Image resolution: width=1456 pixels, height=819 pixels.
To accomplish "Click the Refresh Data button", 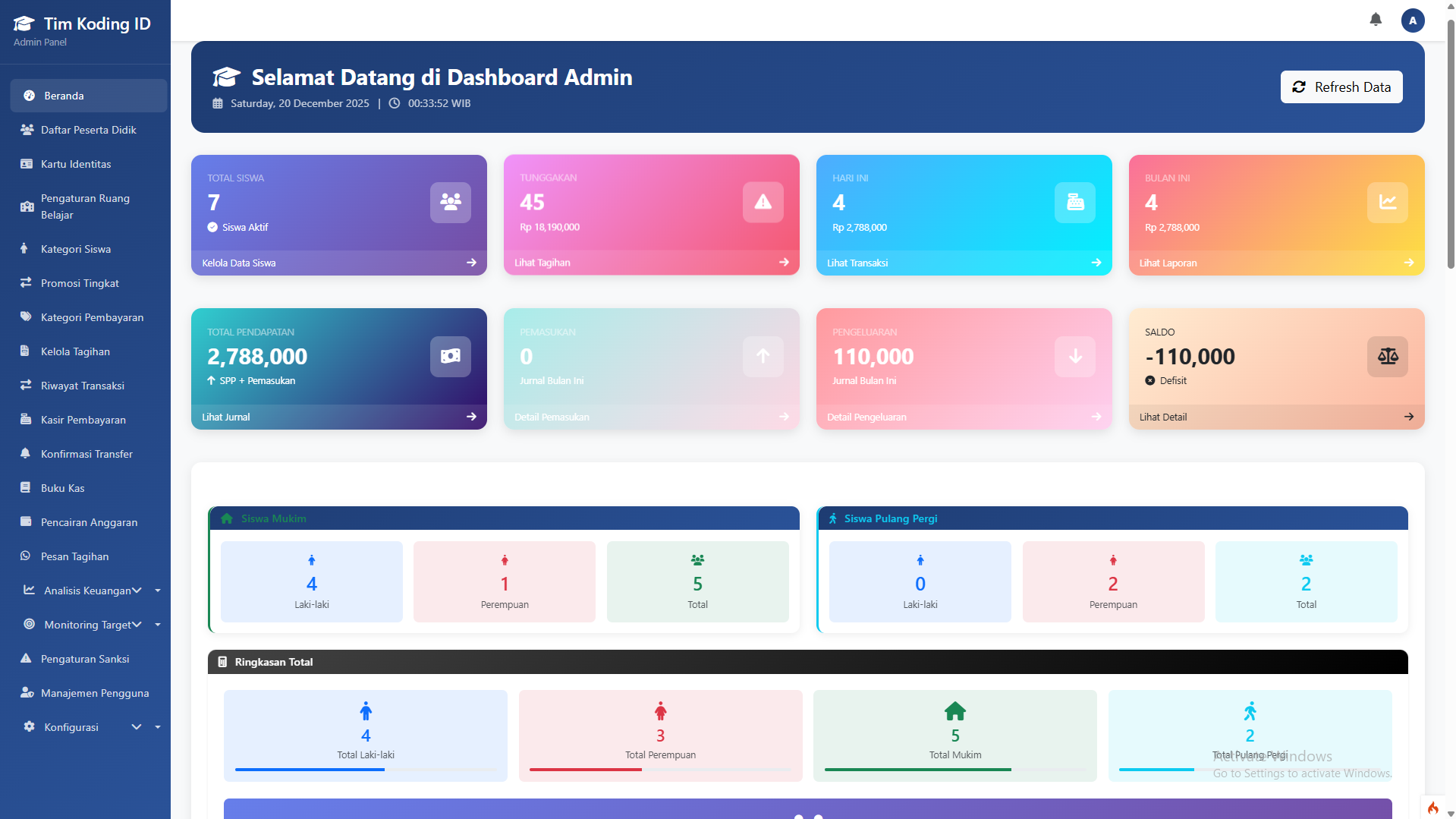I will 1341,87.
